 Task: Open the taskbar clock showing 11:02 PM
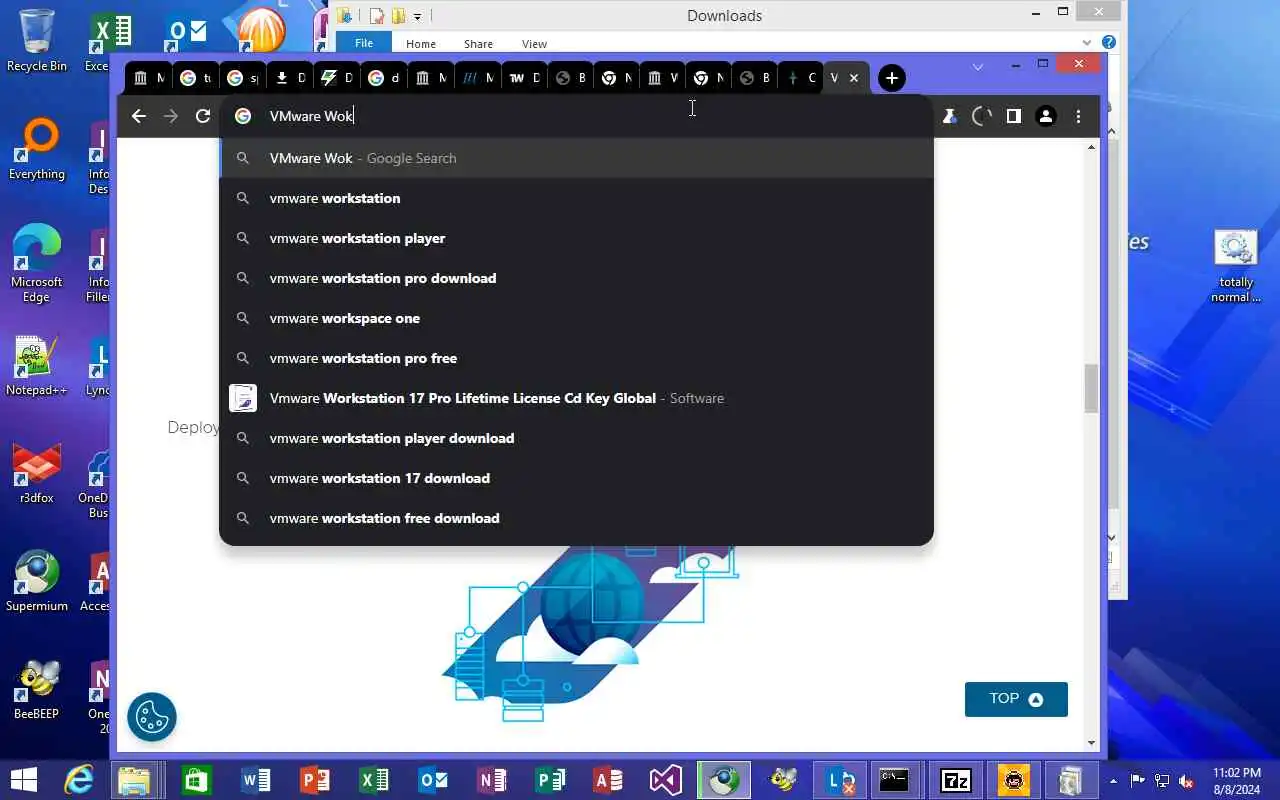1236,780
